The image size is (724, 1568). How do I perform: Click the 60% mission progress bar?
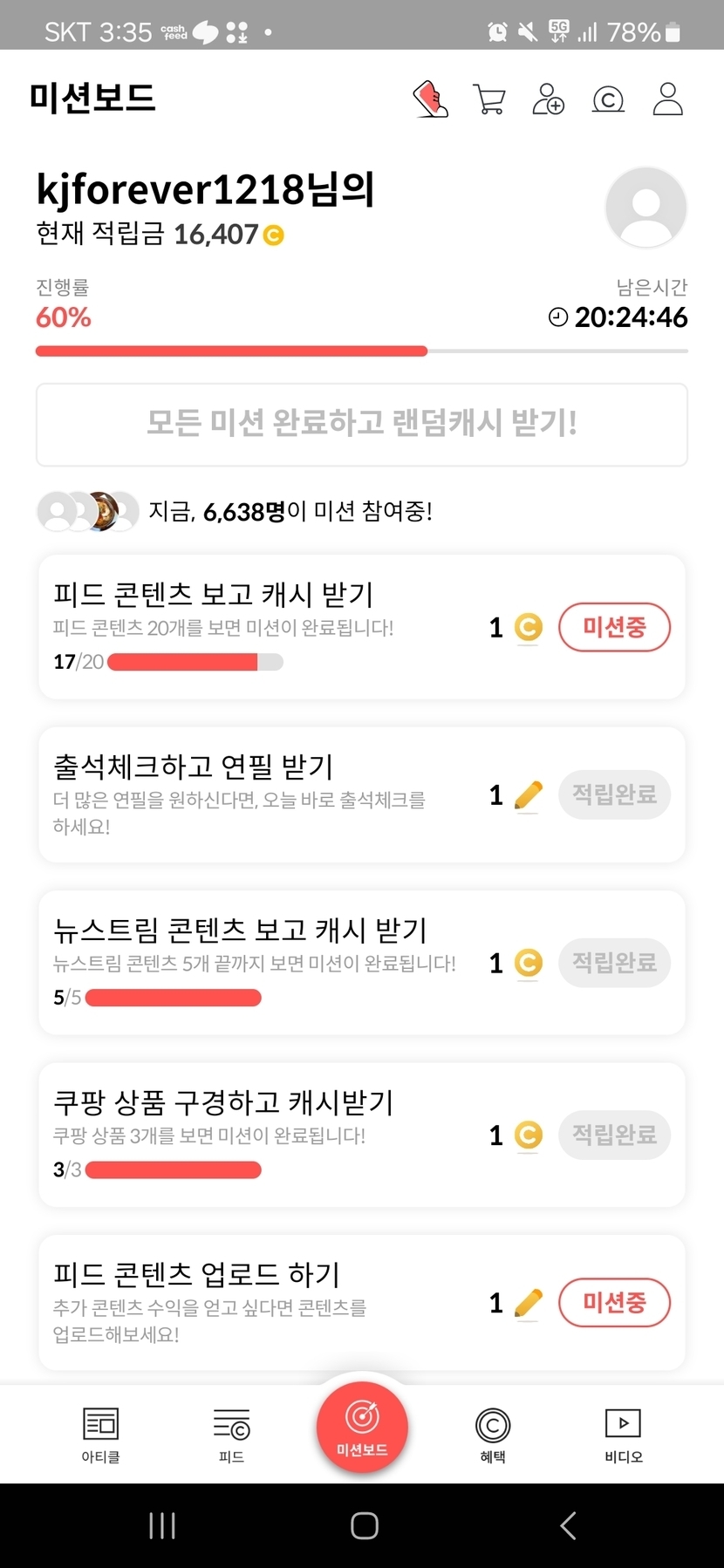coord(361,351)
